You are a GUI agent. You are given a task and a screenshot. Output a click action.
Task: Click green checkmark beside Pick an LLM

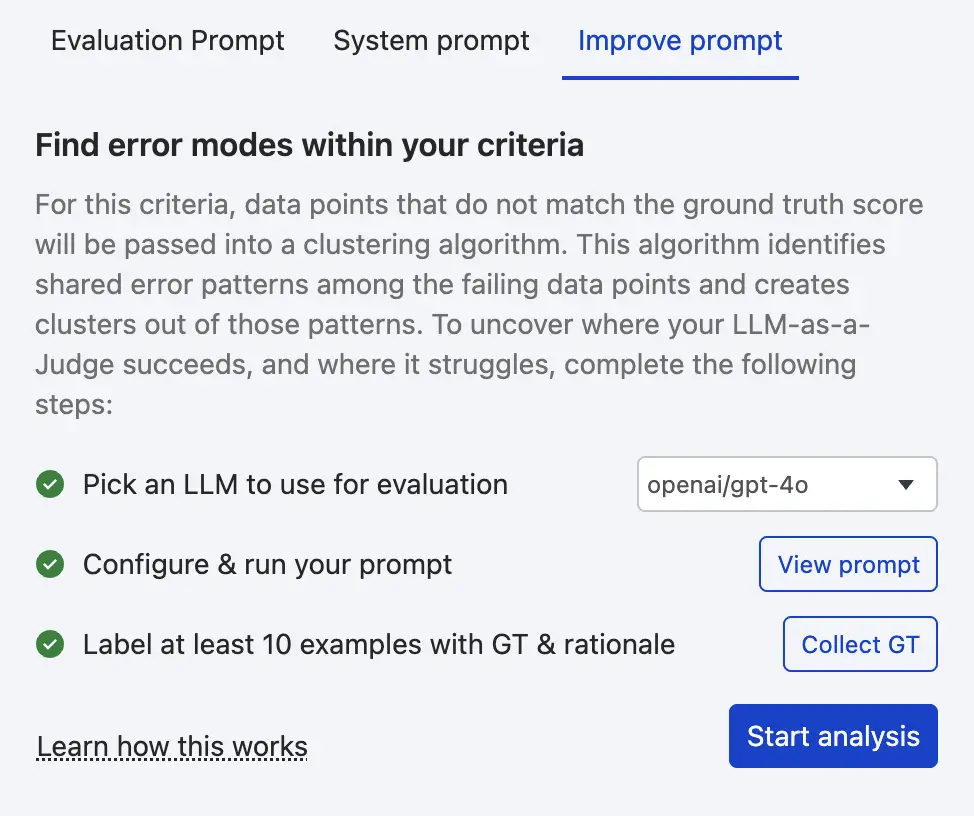49,485
